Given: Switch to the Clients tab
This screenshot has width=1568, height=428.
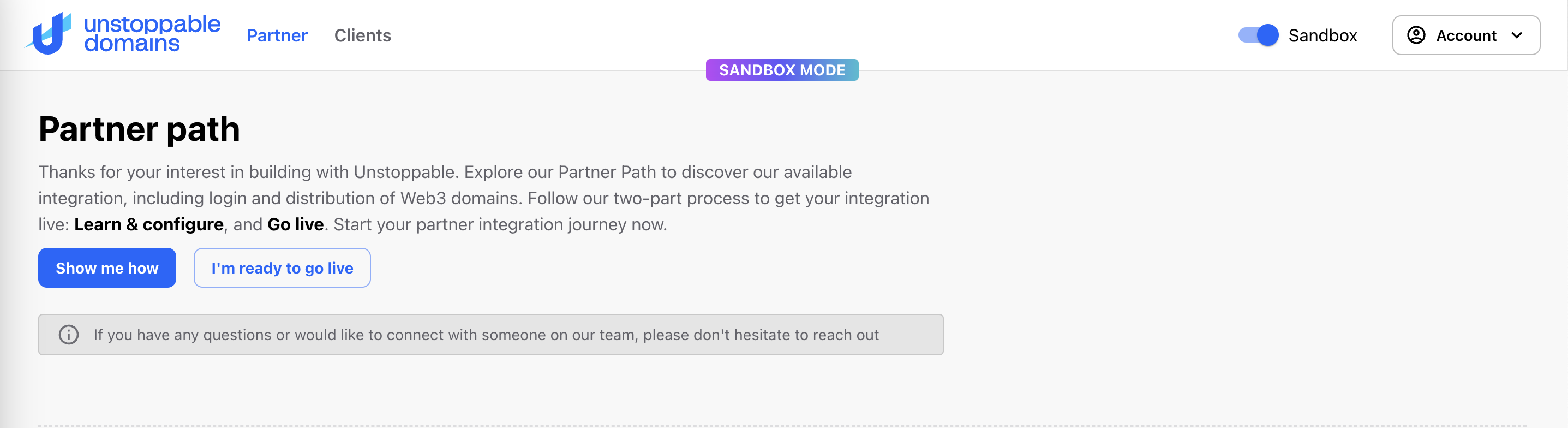Looking at the screenshot, I should tap(362, 35).
